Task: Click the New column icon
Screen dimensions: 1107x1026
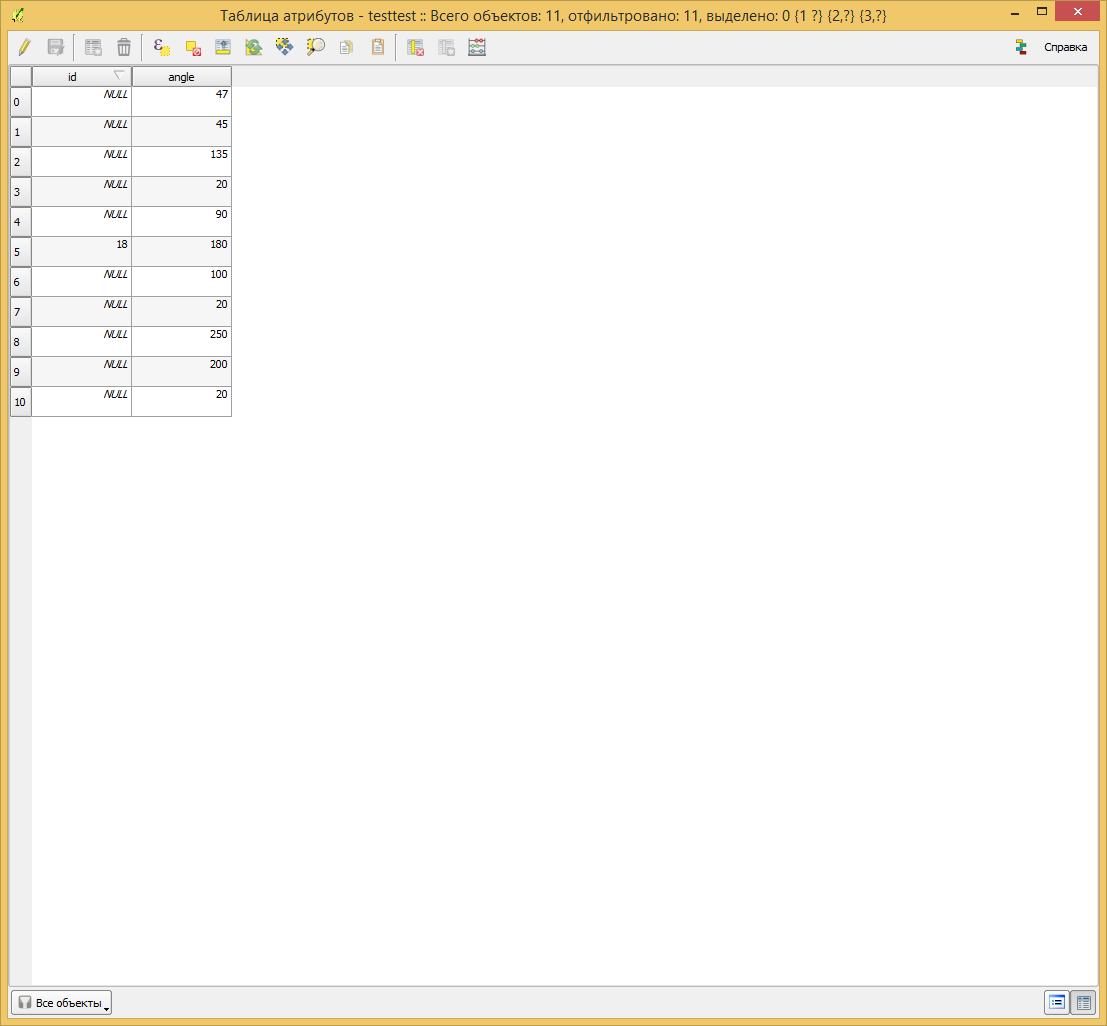Action: point(446,47)
